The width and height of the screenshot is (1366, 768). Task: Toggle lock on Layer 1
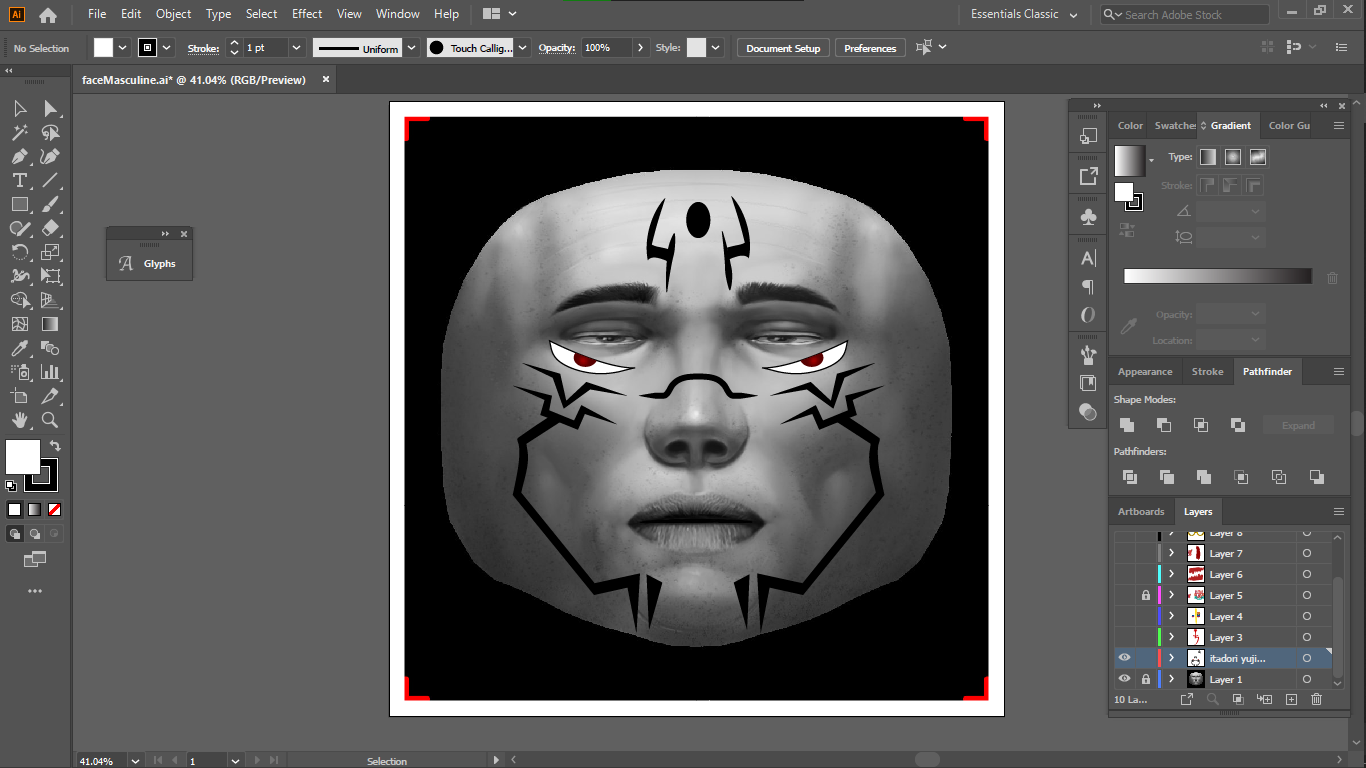[x=1146, y=679]
